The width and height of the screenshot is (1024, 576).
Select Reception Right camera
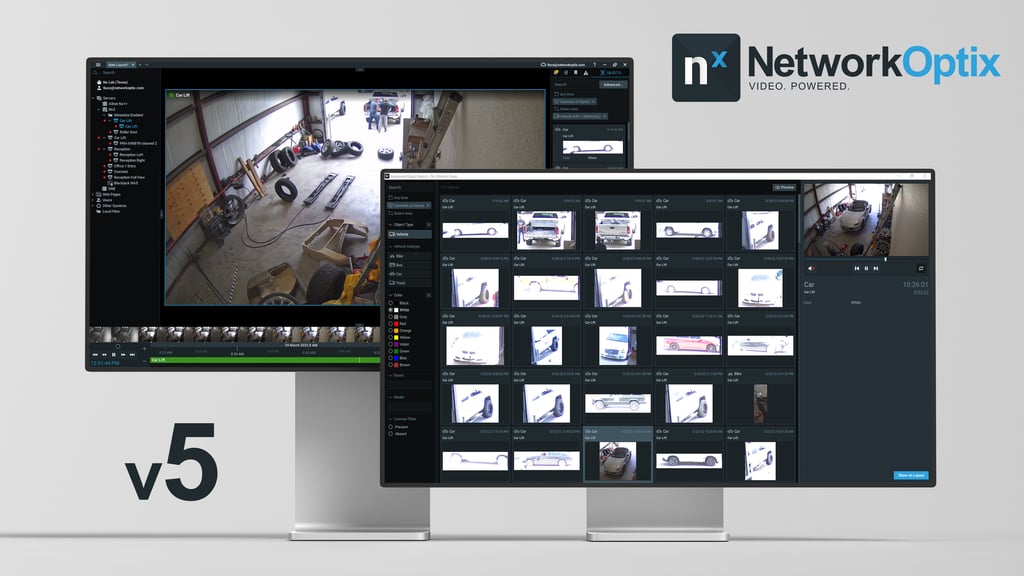click(x=131, y=160)
